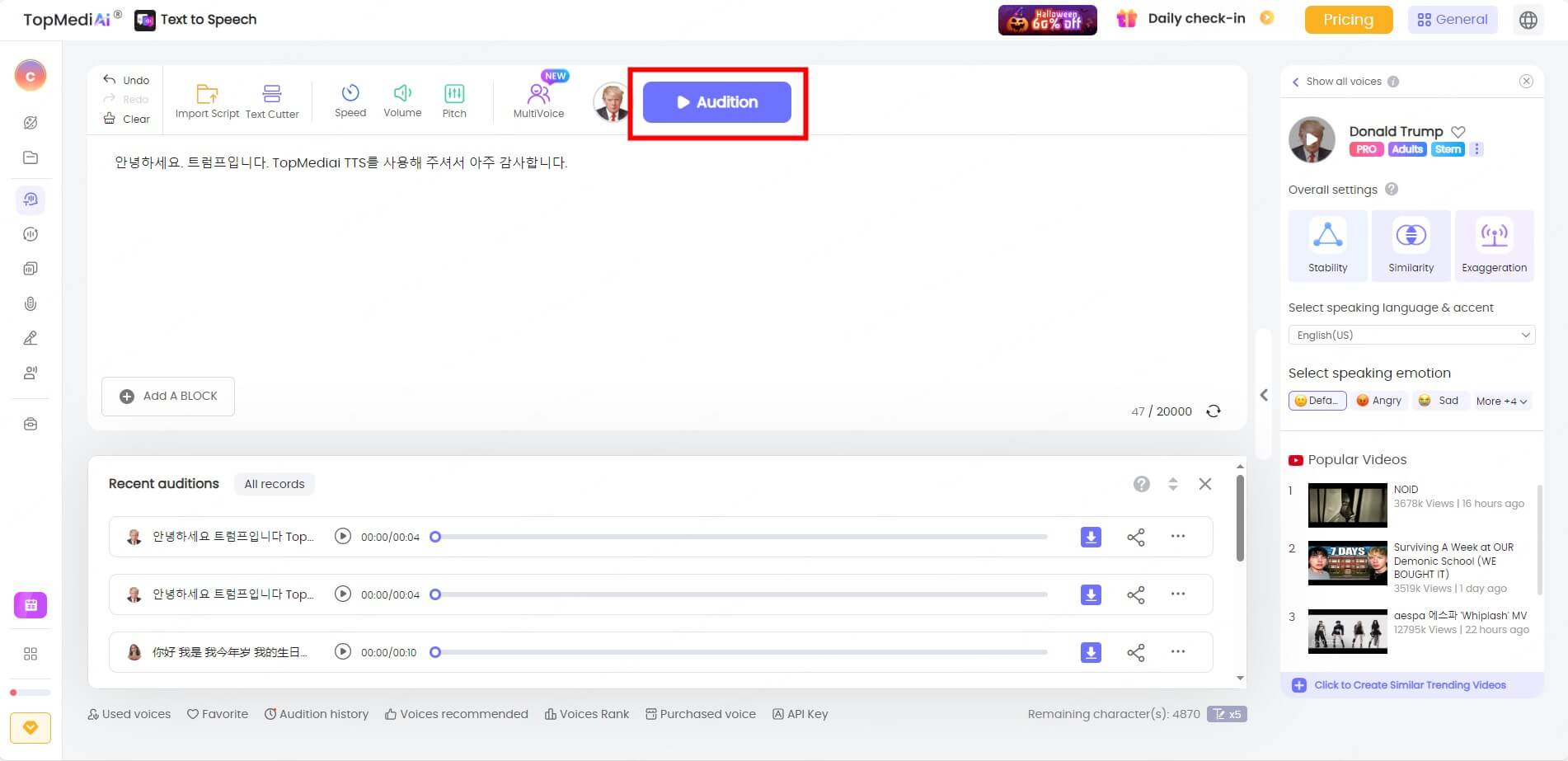The image size is (1568, 761).
Task: Open Import Script tool
Action: (207, 101)
